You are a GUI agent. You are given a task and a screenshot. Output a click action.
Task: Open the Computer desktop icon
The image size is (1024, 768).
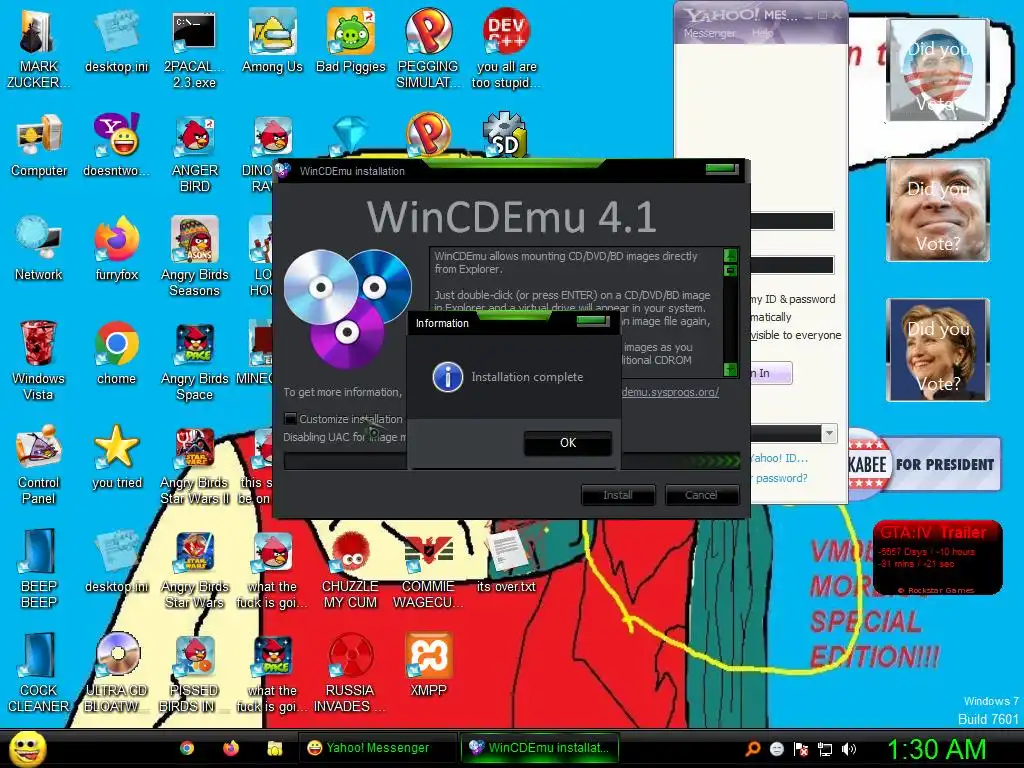pyautogui.click(x=39, y=145)
